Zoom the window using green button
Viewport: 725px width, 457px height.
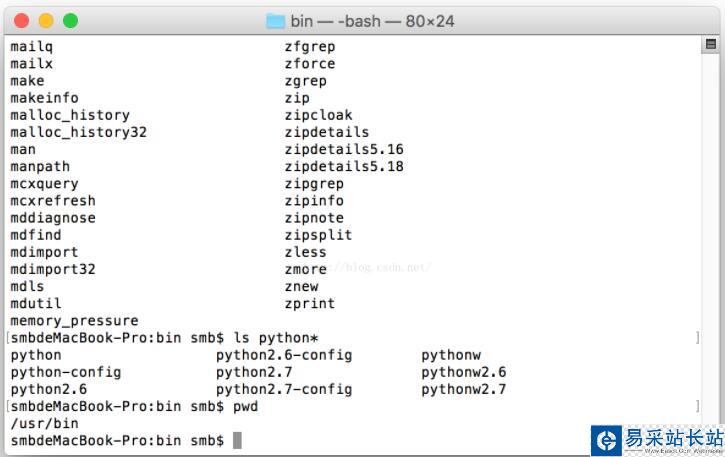click(x=70, y=20)
